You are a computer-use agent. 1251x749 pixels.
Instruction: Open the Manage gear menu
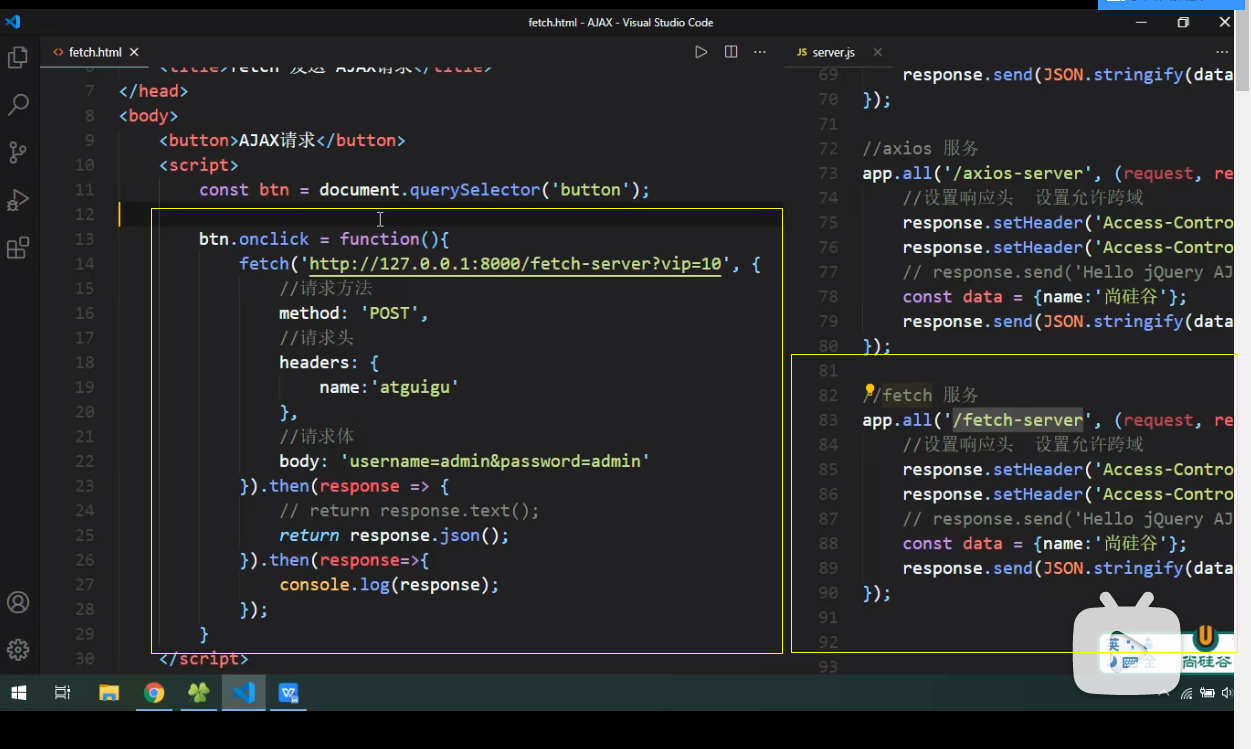(17, 650)
